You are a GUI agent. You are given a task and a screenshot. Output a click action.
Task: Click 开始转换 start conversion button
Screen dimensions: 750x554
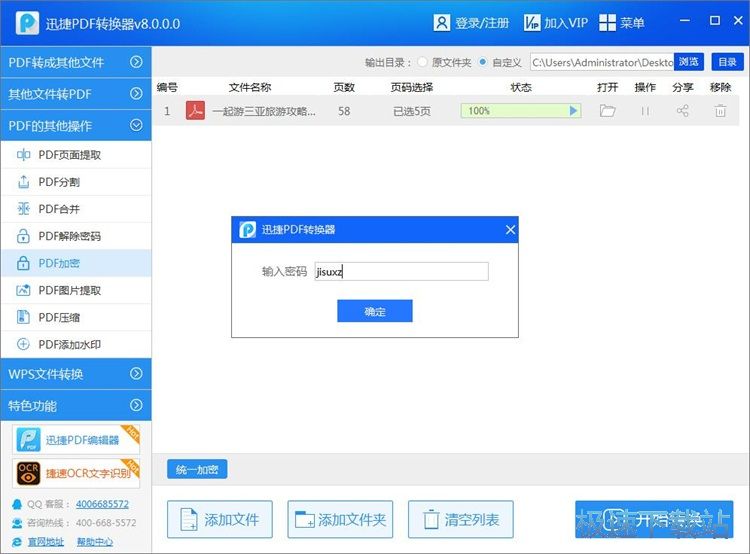coord(654,520)
